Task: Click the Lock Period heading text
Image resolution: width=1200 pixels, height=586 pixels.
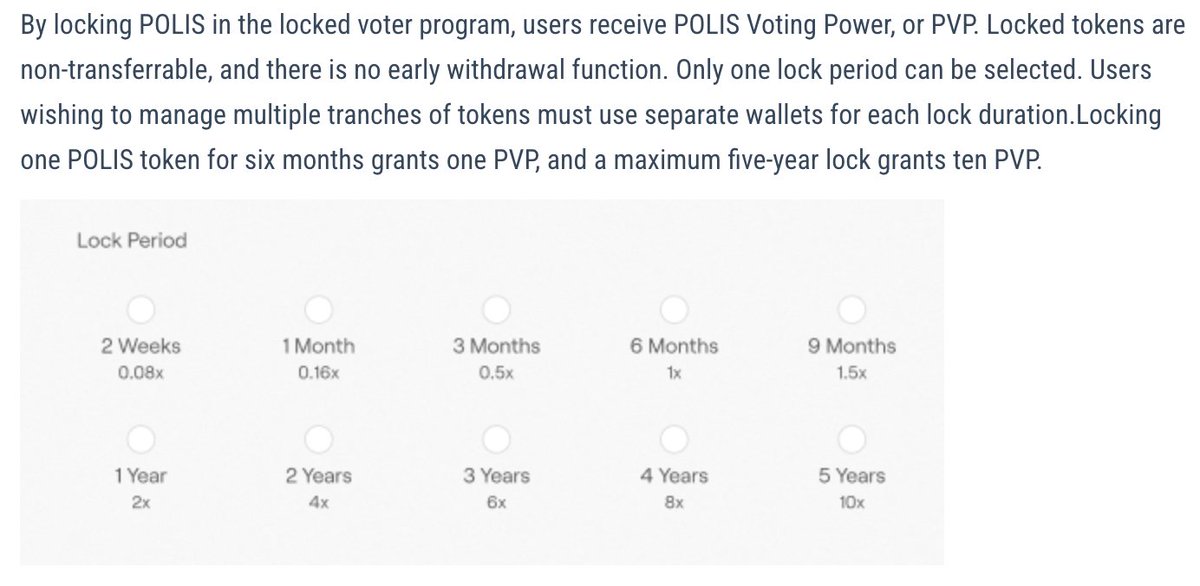Action: pos(130,240)
